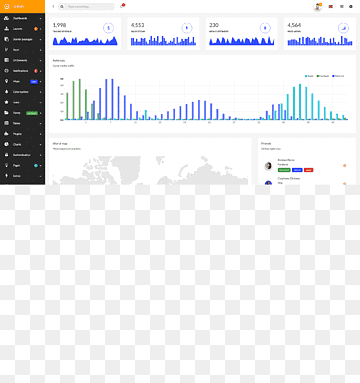Expand the Authentication menu chevron
Image resolution: width=360 pixels, height=383 pixels.
[x=41, y=155]
